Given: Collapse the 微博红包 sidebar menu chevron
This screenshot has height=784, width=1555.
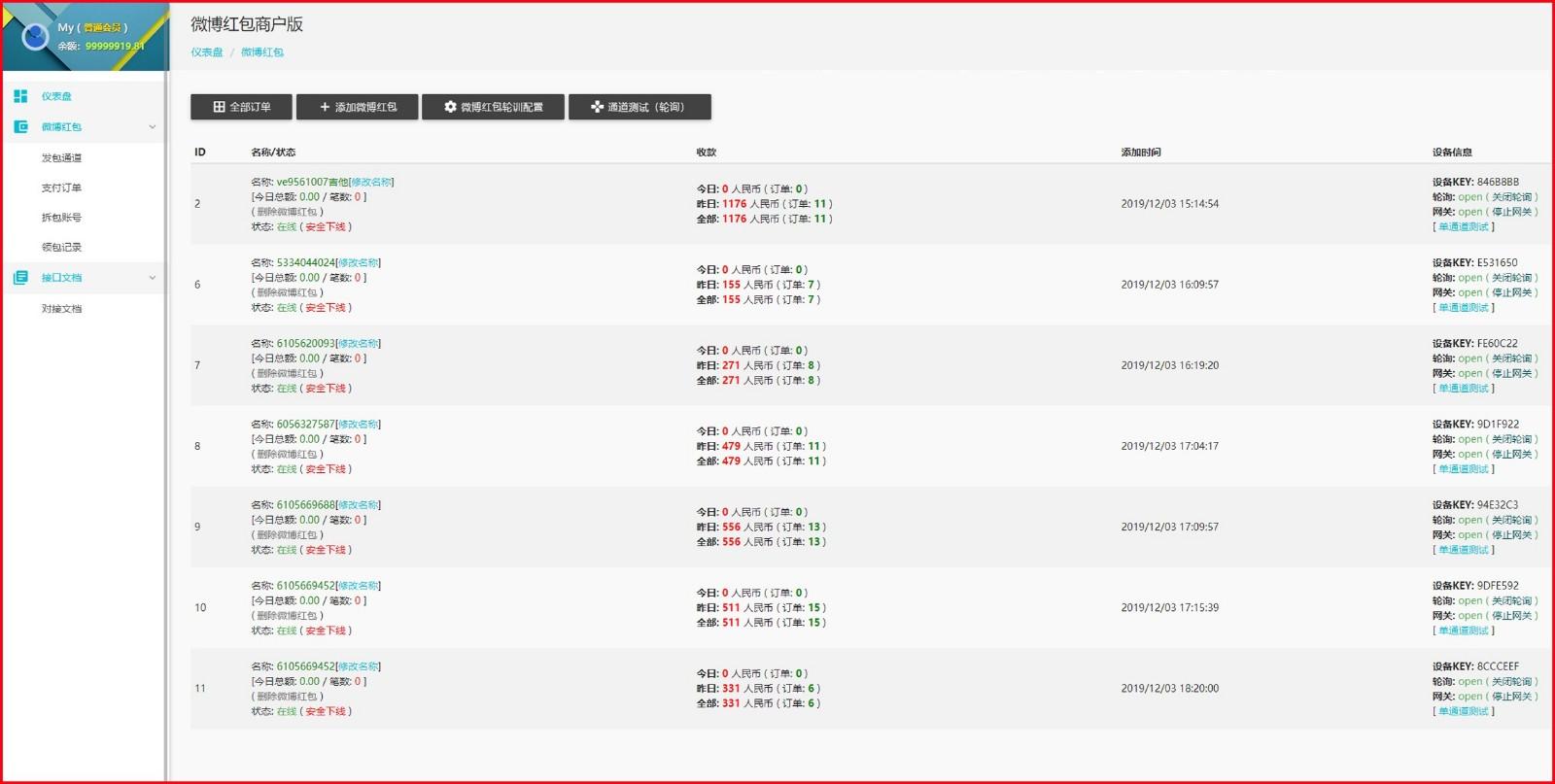Looking at the screenshot, I should point(152,126).
